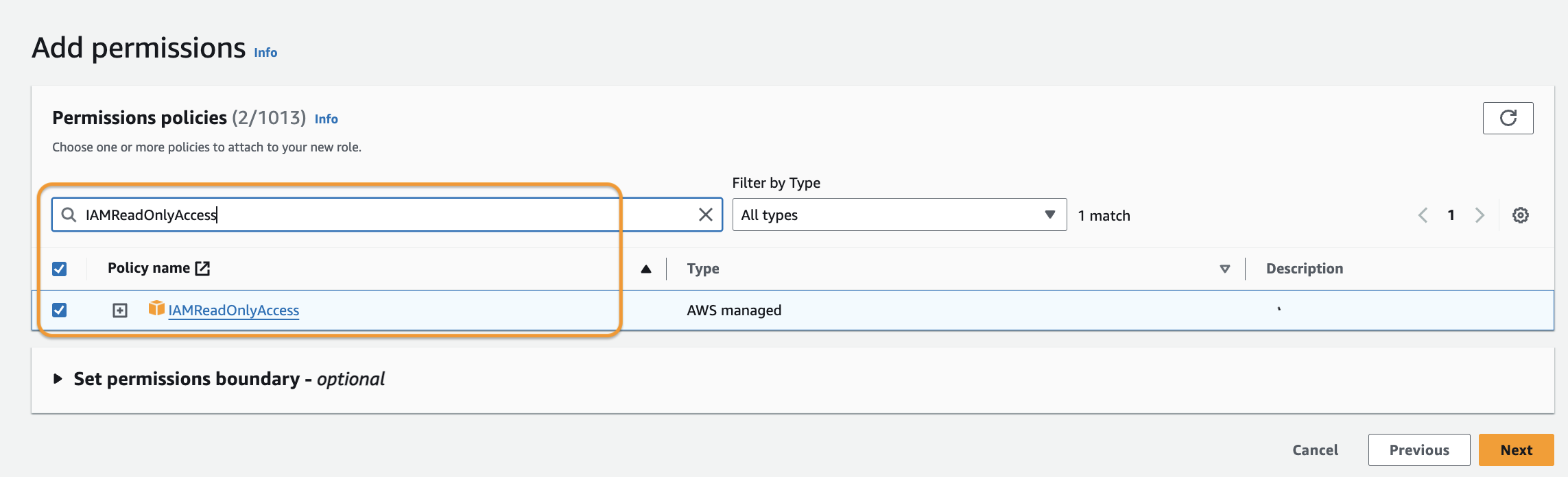This screenshot has width=1568, height=477.
Task: Expand Set permissions boundary section
Action: [x=58, y=378]
